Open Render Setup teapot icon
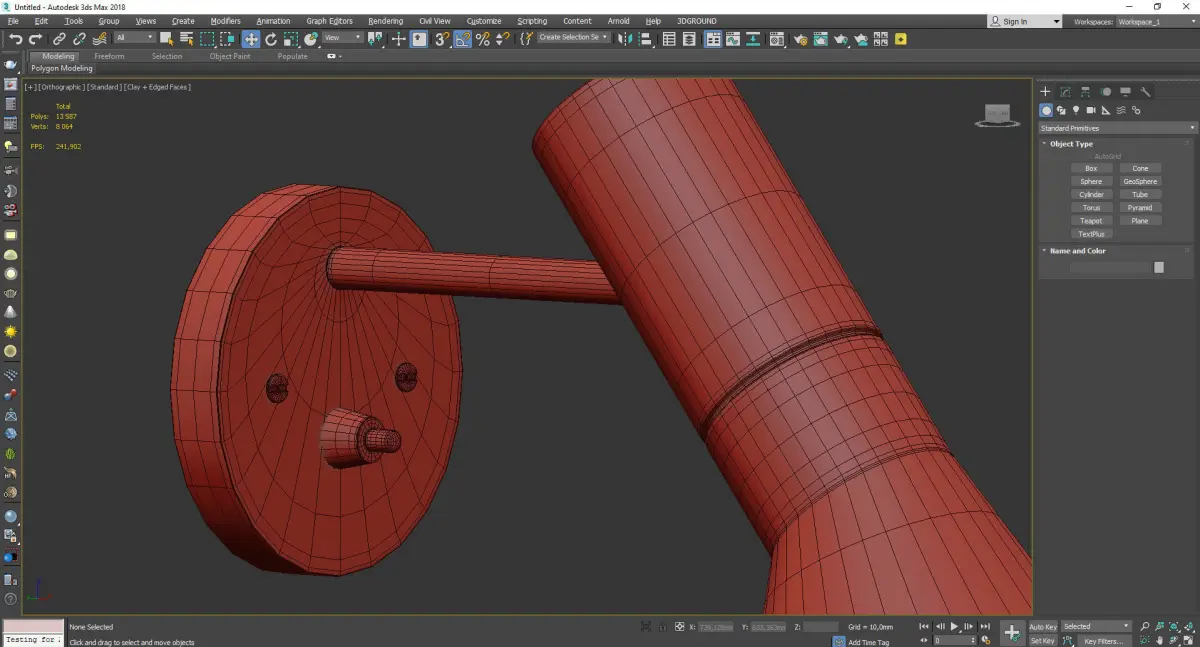This screenshot has width=1200, height=647. [800, 39]
